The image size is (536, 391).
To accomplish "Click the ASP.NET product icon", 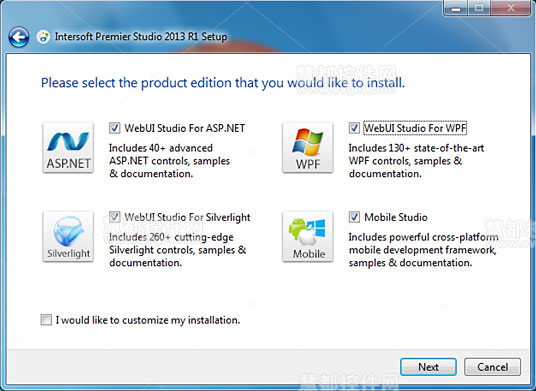I will (68, 148).
